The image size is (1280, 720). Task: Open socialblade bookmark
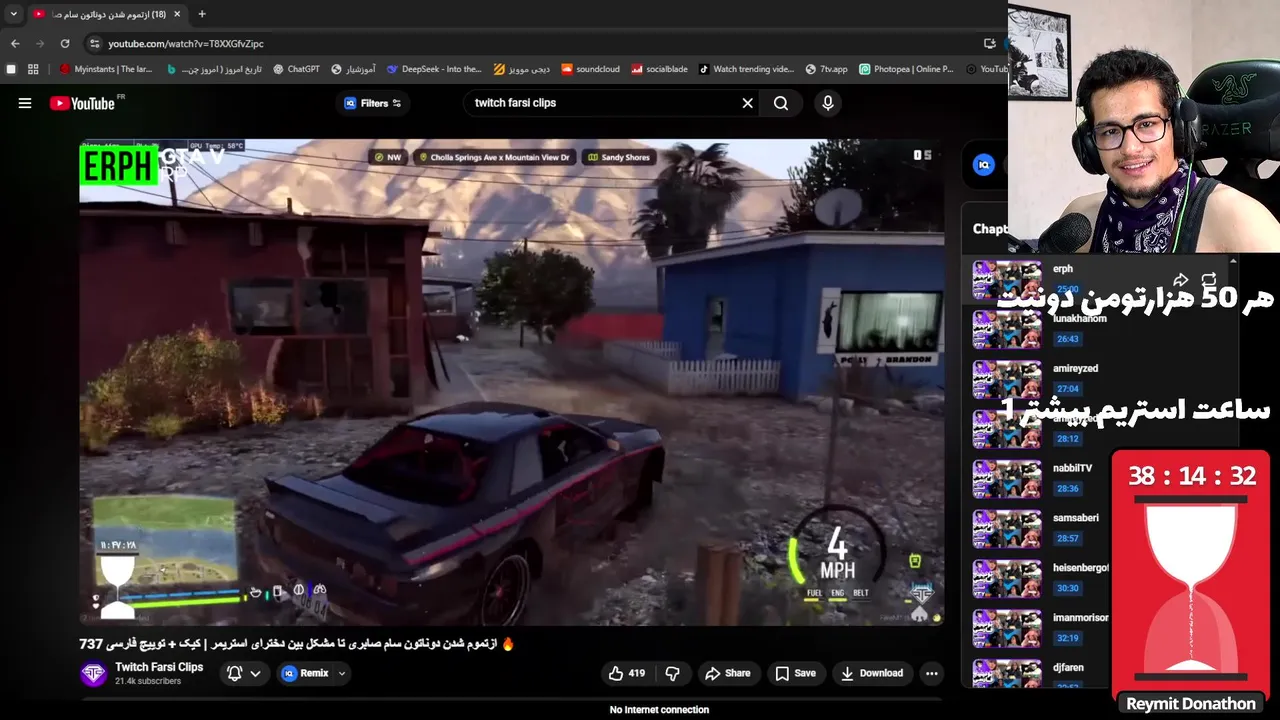click(x=659, y=69)
